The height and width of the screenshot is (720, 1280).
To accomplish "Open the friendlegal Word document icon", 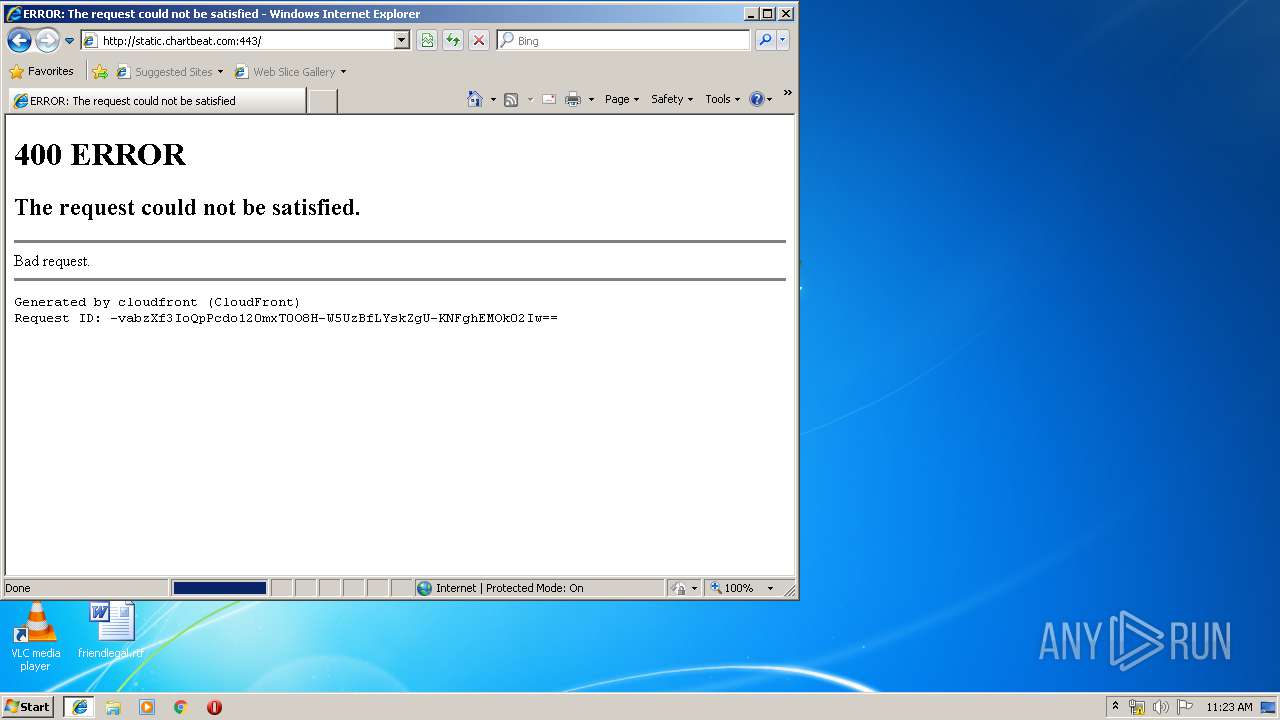I will coord(111,631).
